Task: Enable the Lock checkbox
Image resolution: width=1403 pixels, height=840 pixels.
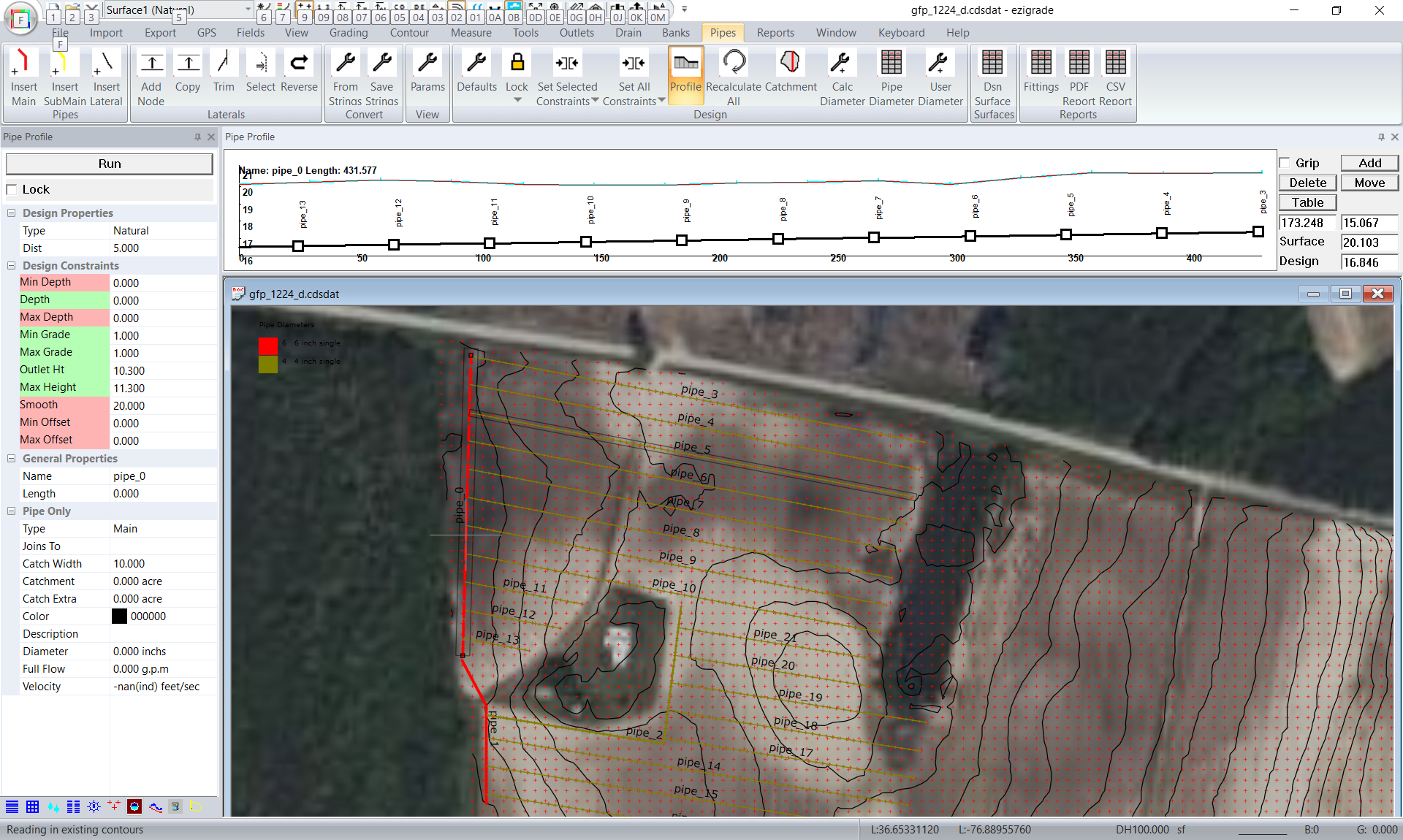Action: click(12, 190)
